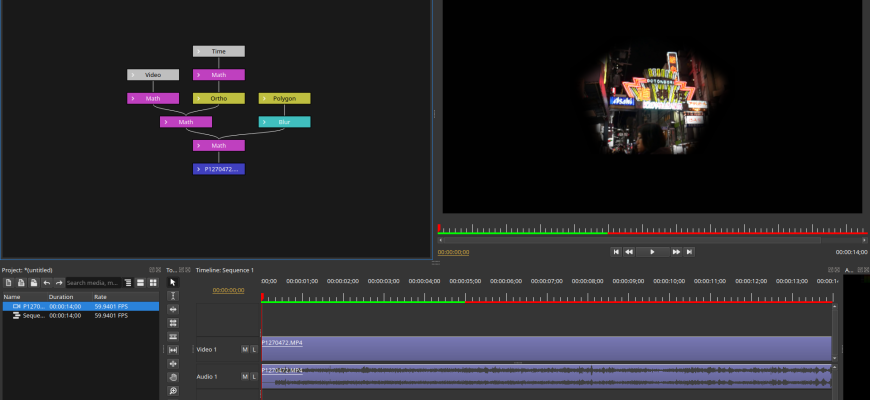This screenshot has width=870, height=400.
Task: Click the viewer duration 00:00:14;00
Action: [851, 252]
